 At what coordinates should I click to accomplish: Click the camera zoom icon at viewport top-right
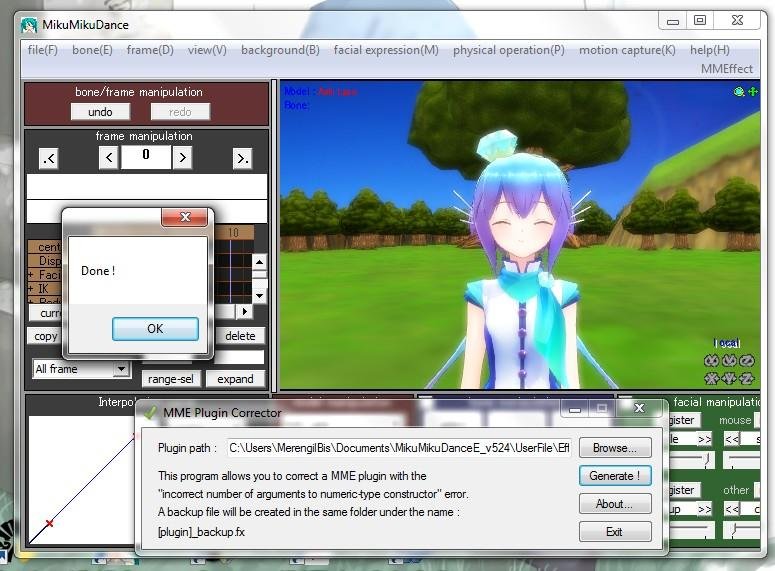pyautogui.click(x=739, y=91)
